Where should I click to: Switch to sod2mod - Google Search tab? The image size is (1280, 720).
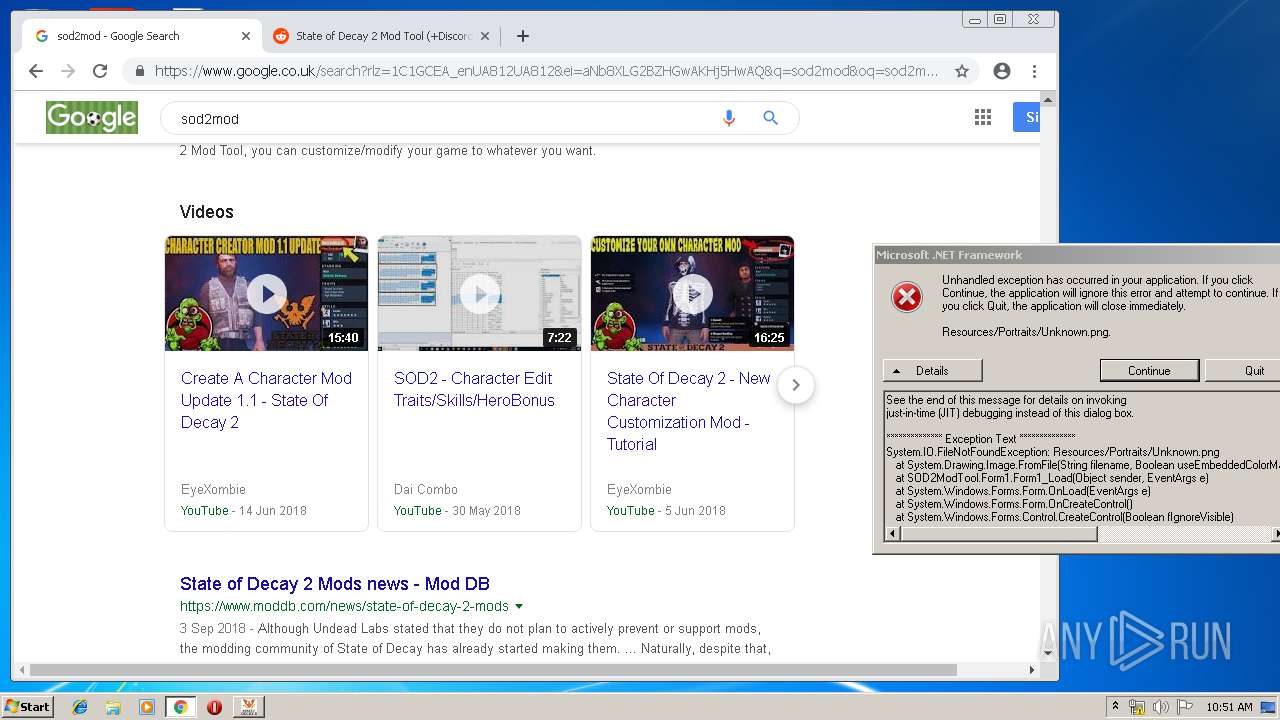click(141, 36)
